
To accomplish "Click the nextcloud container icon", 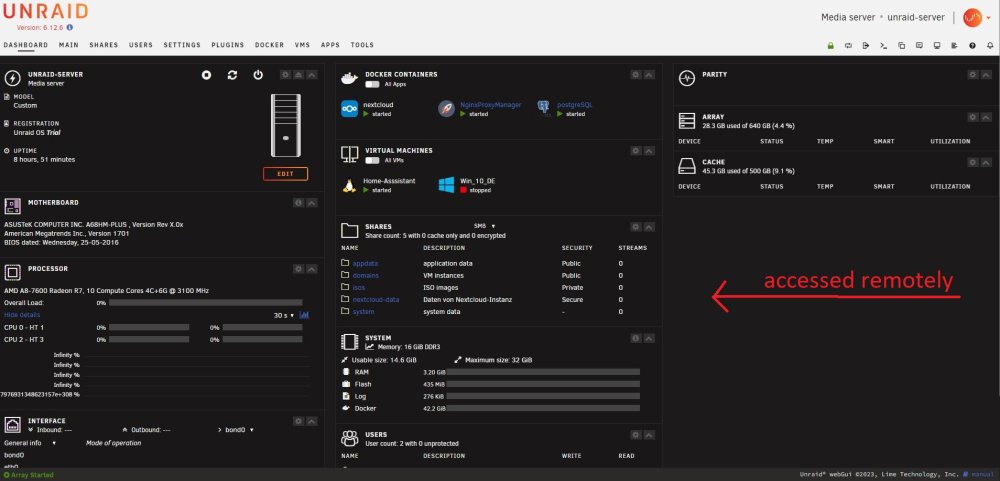I will 349,108.
